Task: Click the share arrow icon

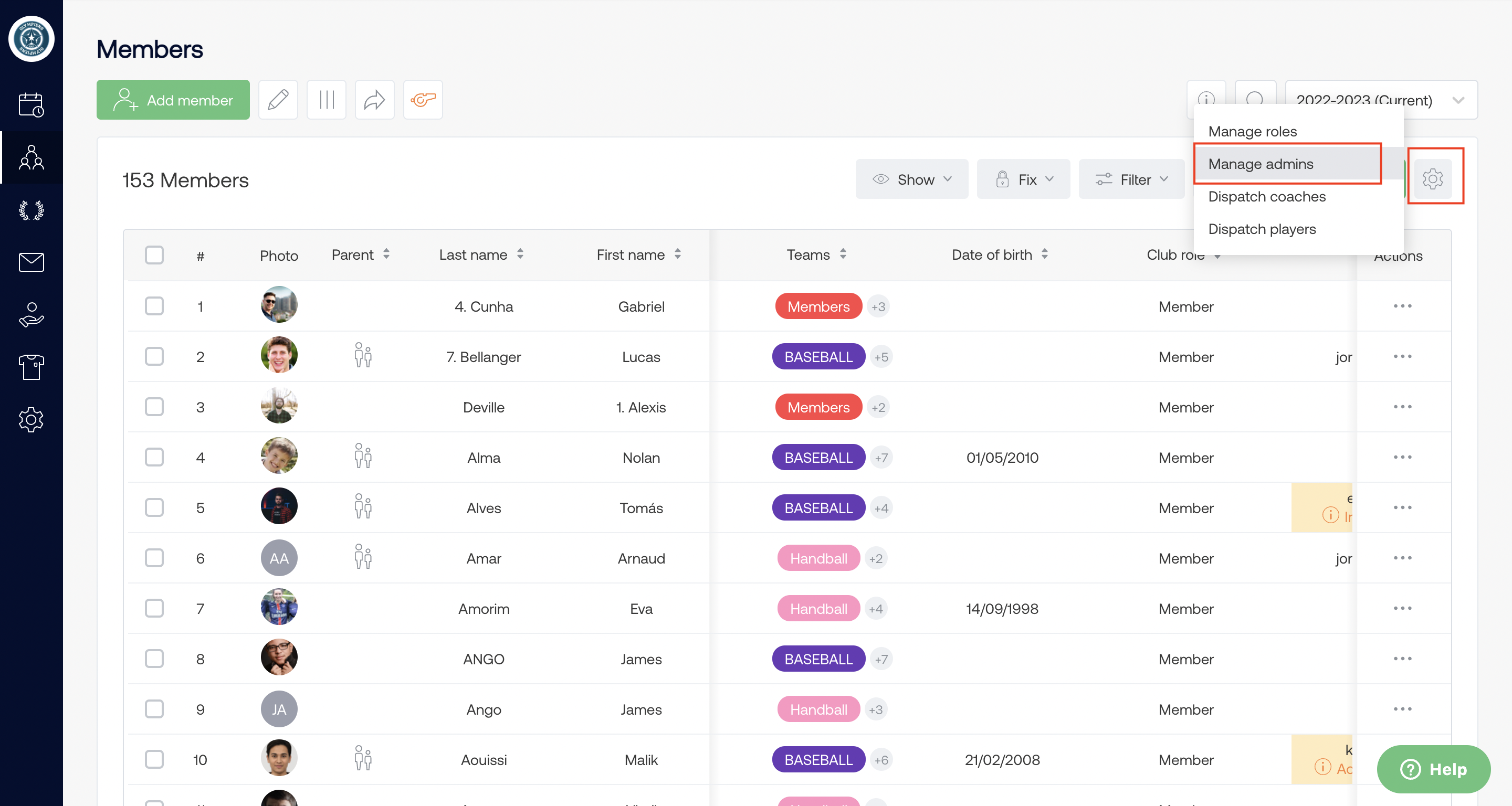Action: click(374, 100)
